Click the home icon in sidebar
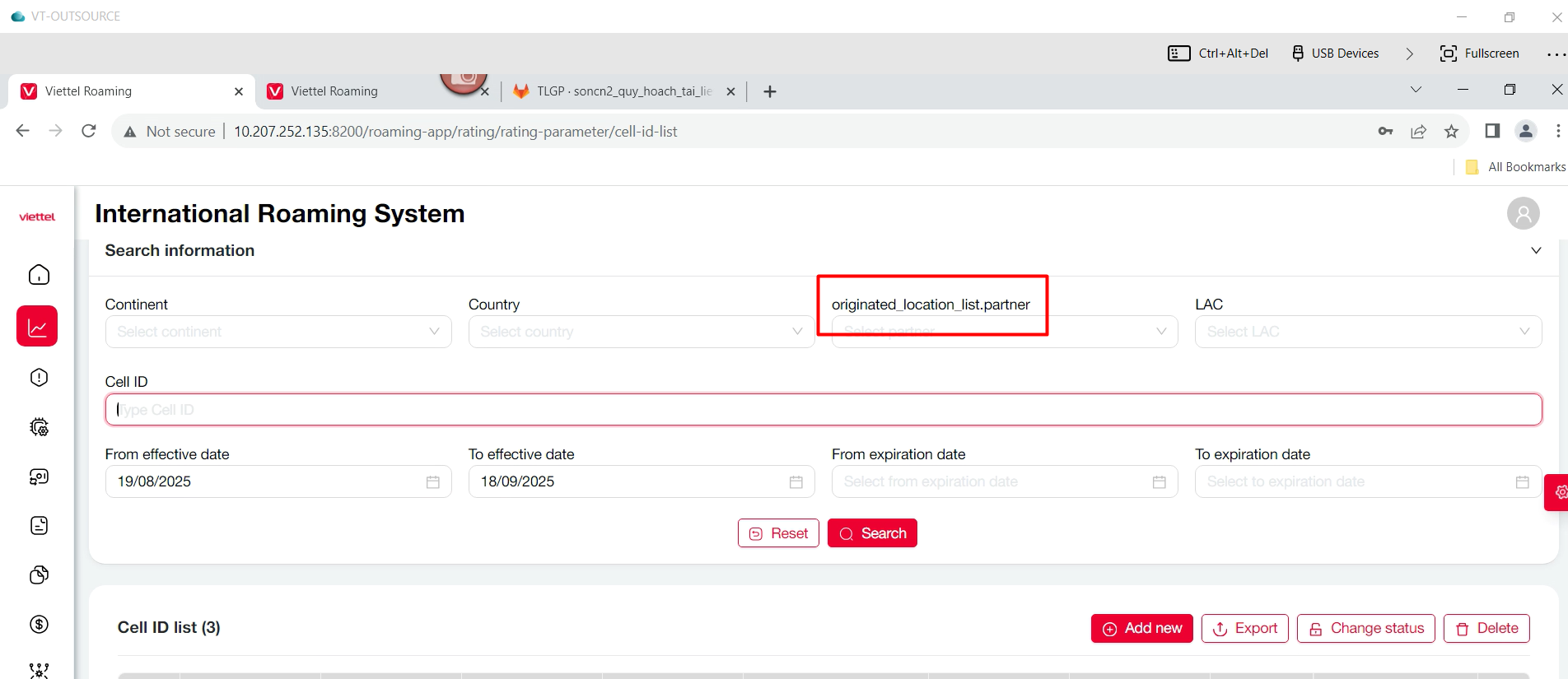 point(39,275)
